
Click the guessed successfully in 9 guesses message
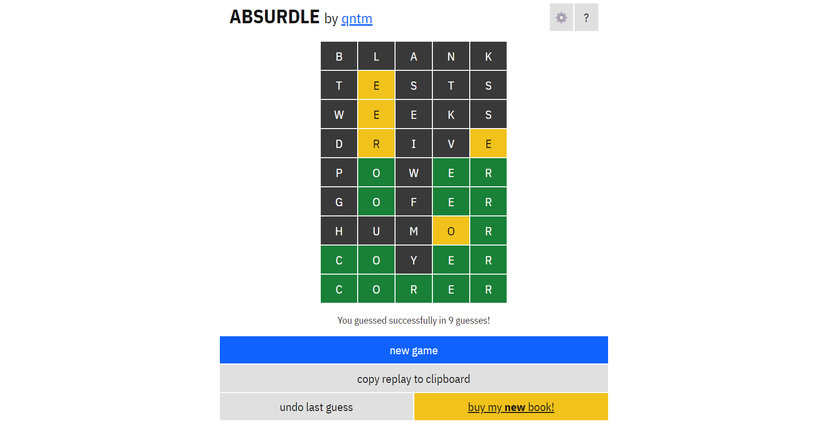[x=413, y=321]
